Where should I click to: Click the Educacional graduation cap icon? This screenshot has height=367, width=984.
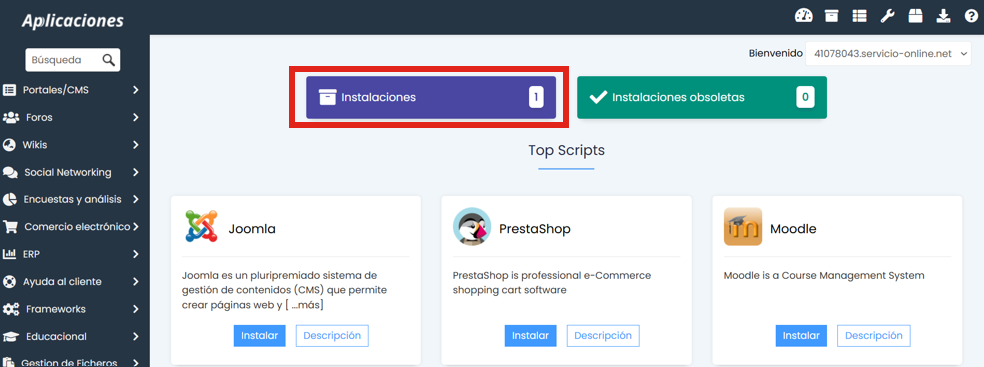[10, 337]
